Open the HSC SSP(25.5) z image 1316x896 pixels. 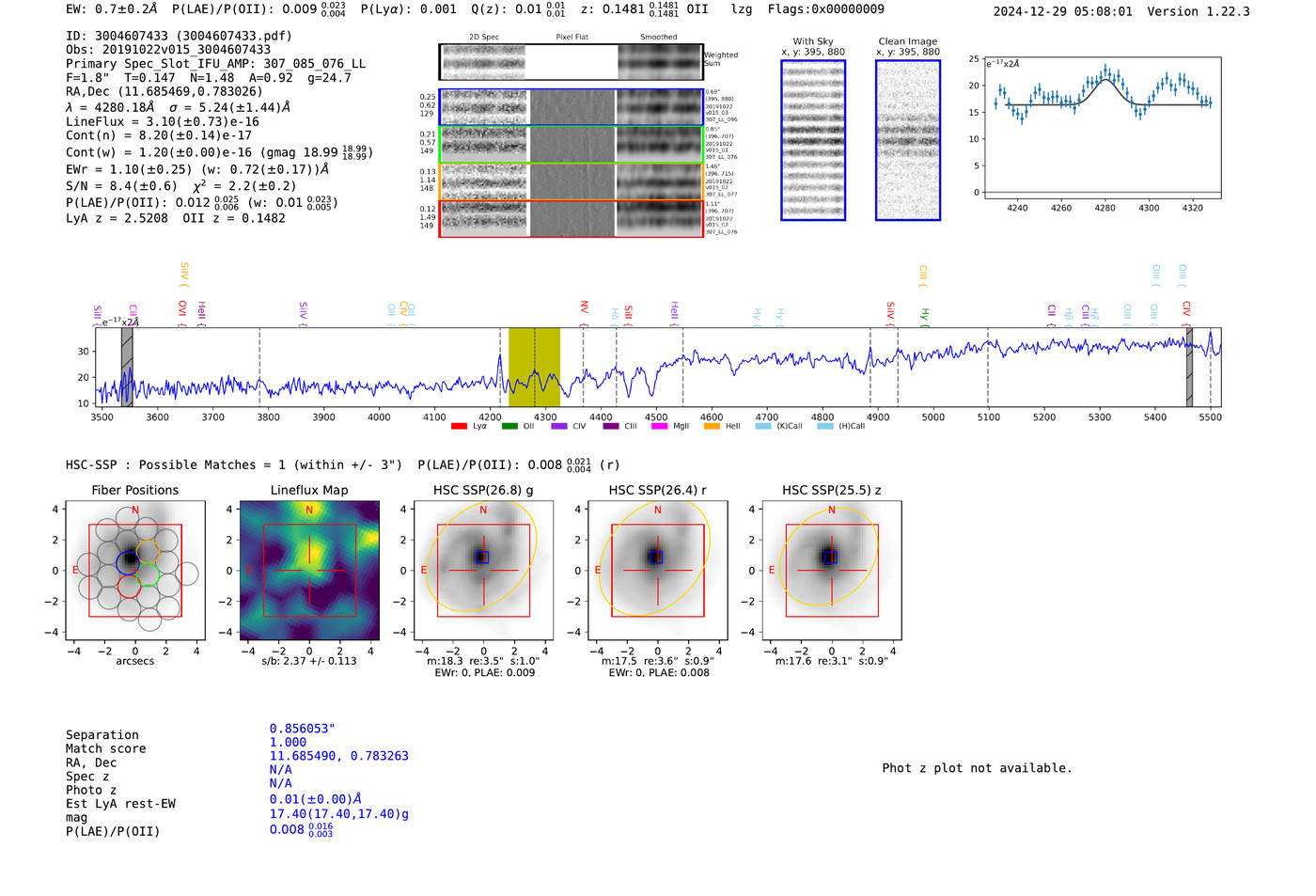[x=832, y=570]
